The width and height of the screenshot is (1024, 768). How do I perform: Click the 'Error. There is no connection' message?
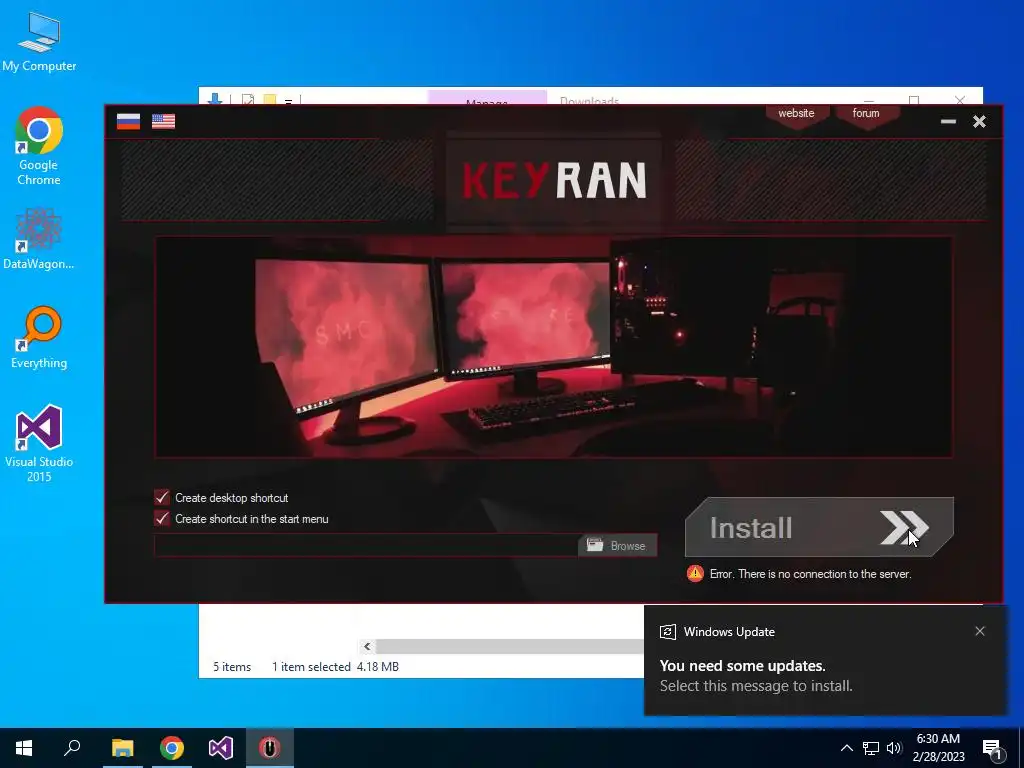click(810, 574)
